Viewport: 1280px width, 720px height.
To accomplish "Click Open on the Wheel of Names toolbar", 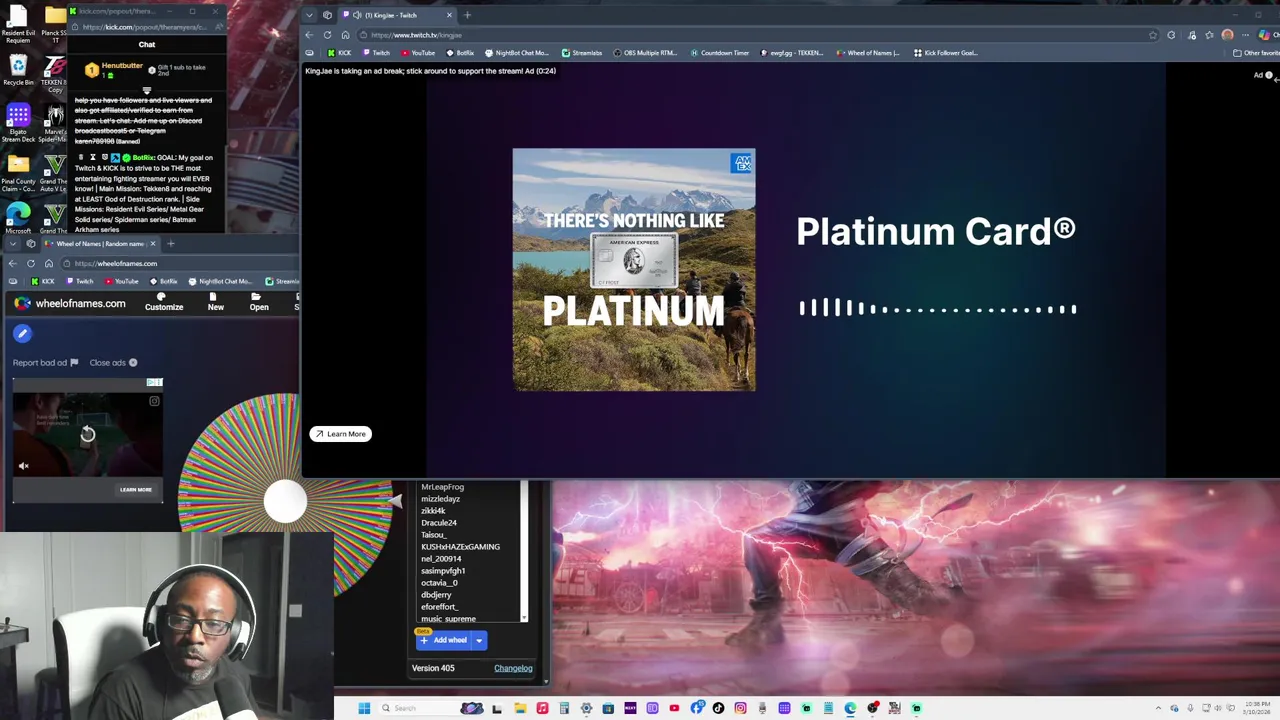I will (x=259, y=302).
